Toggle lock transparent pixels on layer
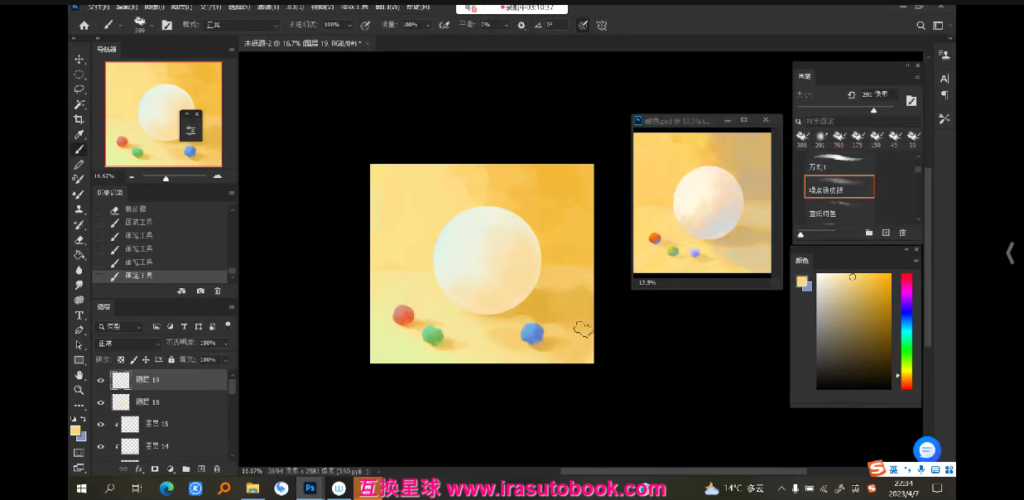1024x500 pixels. click(121, 360)
